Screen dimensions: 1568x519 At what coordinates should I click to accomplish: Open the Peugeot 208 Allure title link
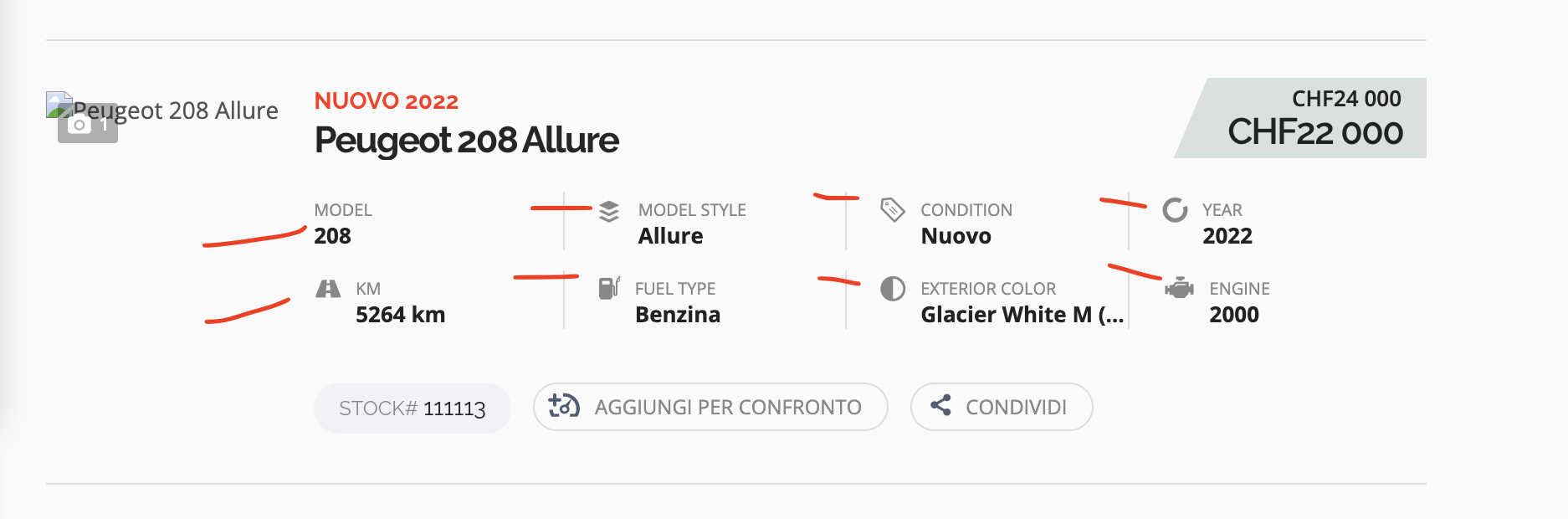pos(466,140)
